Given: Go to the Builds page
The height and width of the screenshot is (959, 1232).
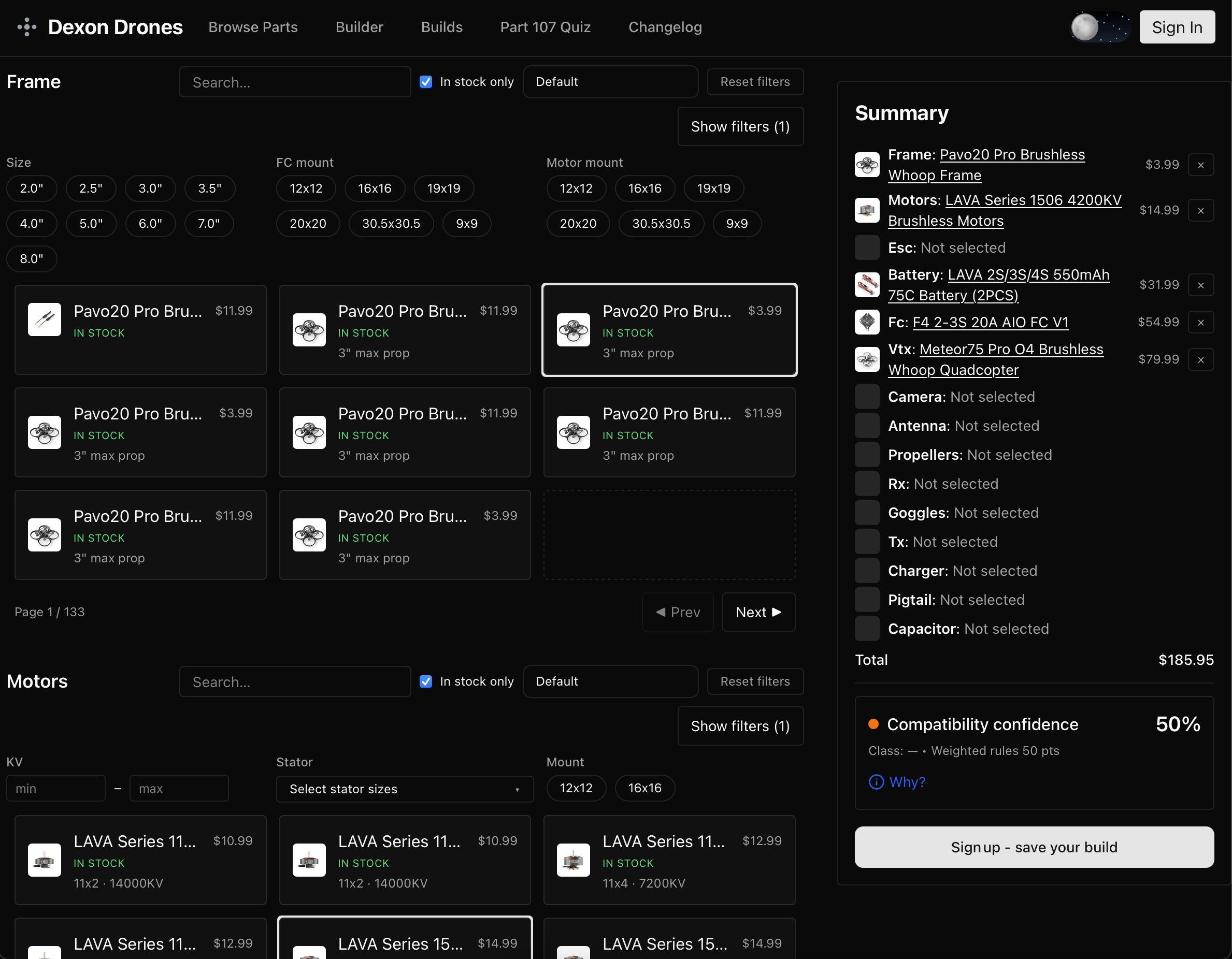Looking at the screenshot, I should tap(442, 27).
